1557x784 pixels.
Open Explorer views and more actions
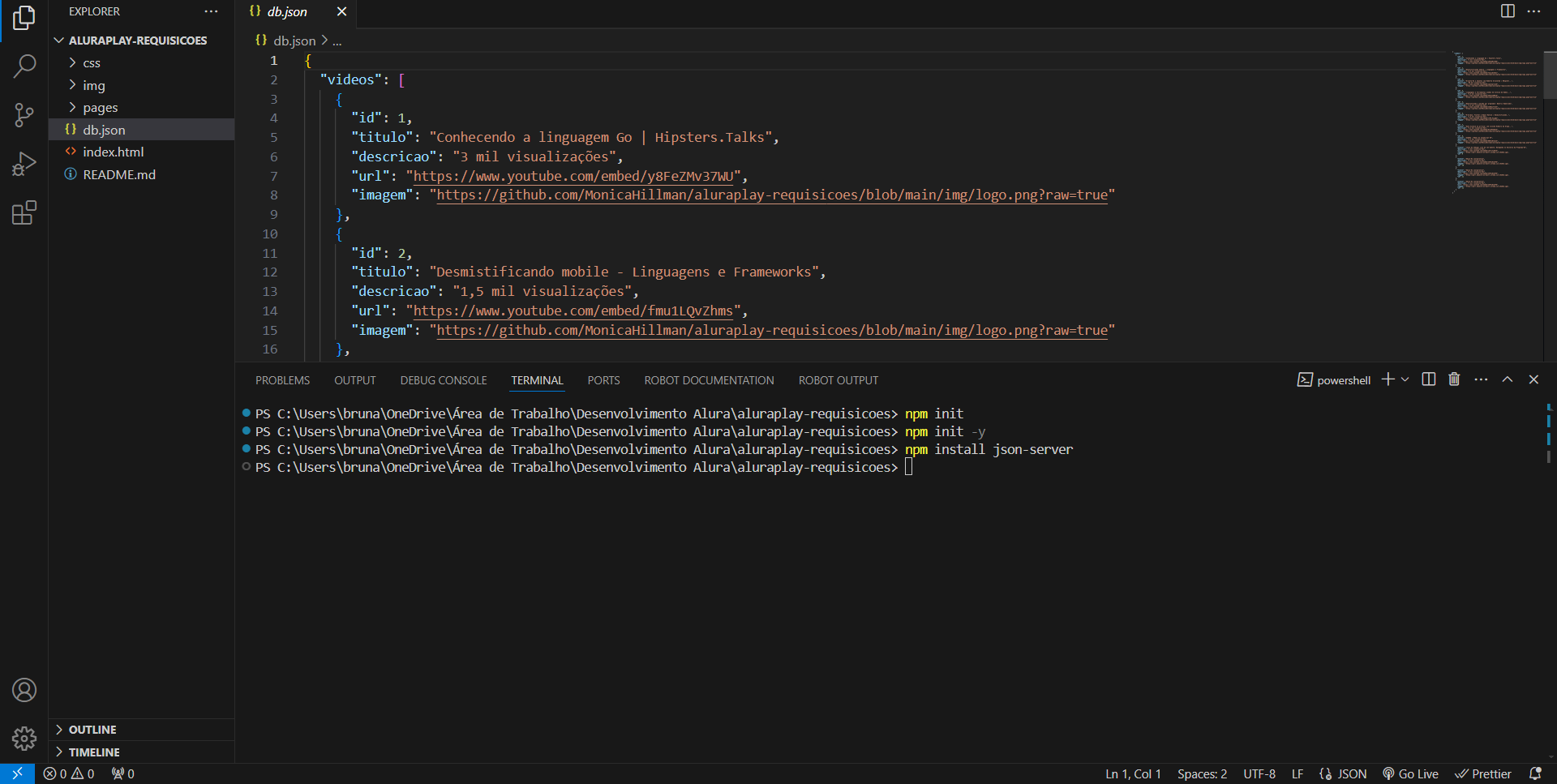point(211,11)
